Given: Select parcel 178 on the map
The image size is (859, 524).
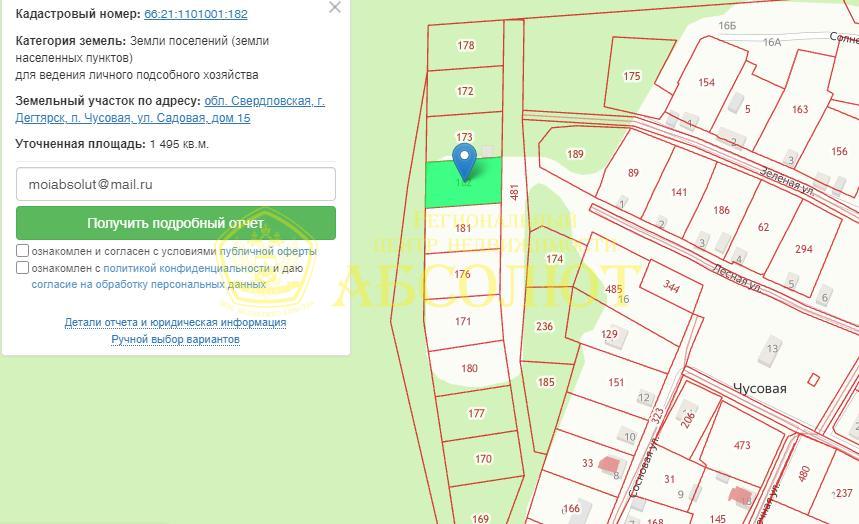Looking at the screenshot, I should (x=465, y=46).
